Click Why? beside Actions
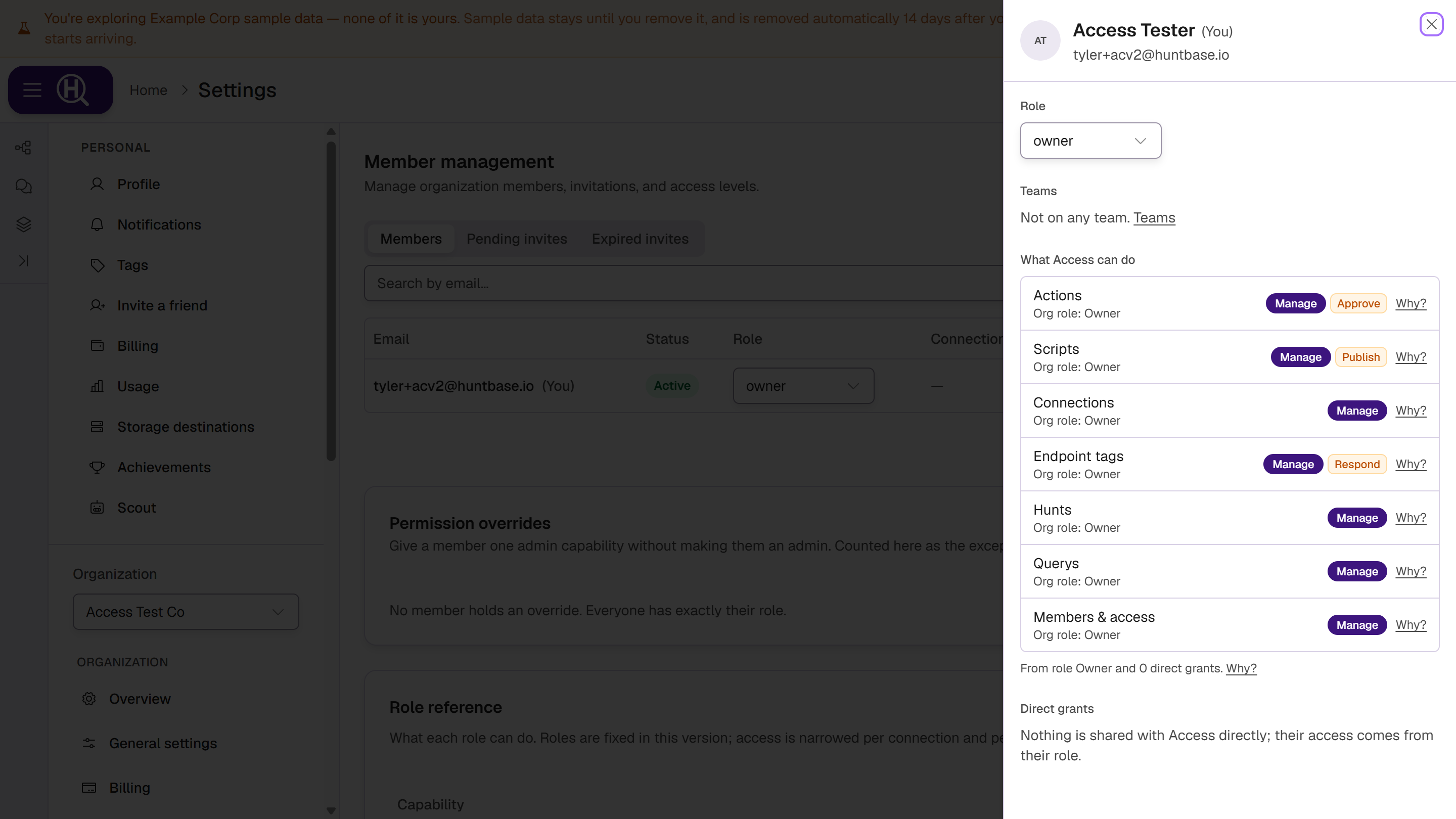 [1411, 303]
